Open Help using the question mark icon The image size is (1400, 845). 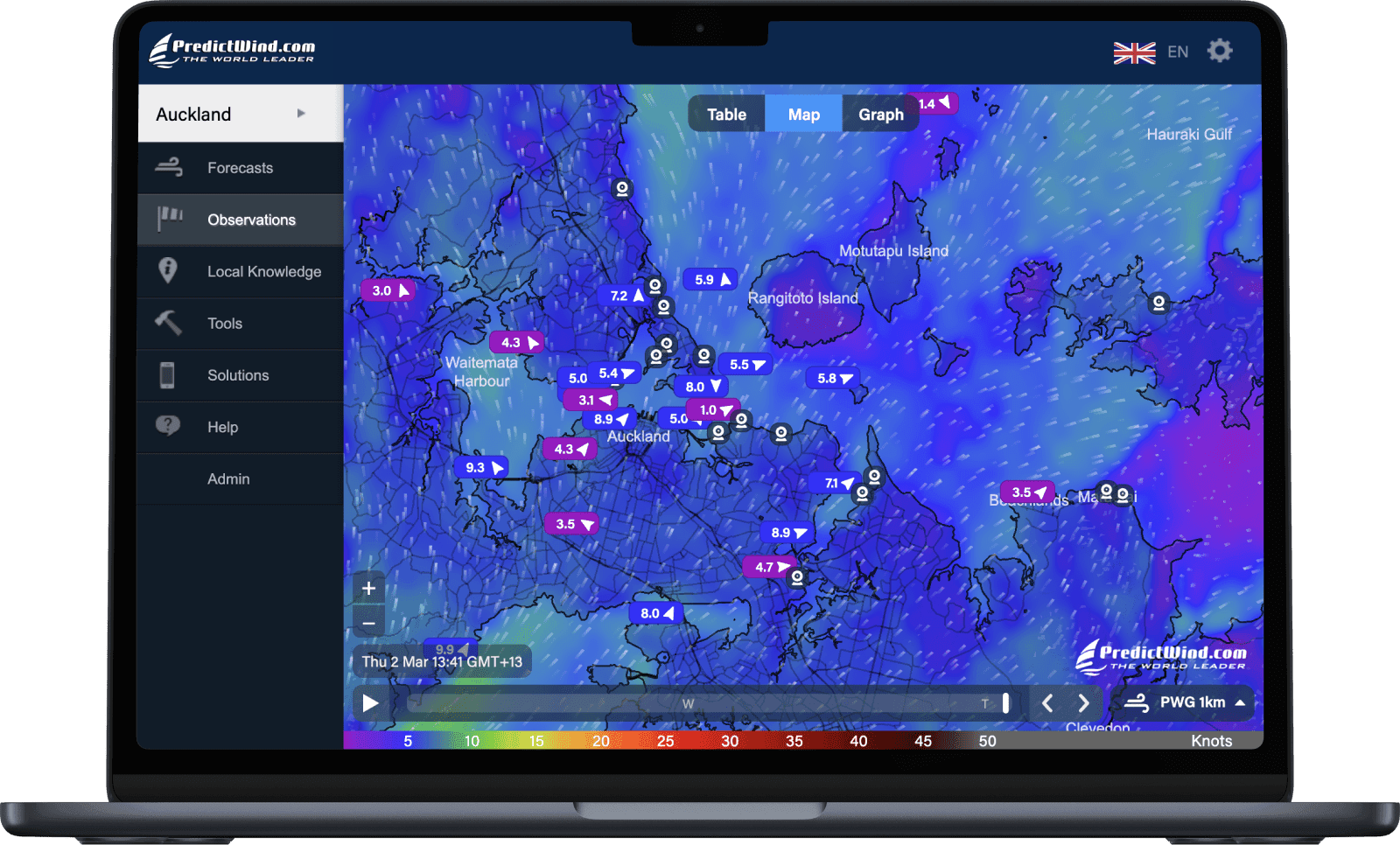(166, 426)
